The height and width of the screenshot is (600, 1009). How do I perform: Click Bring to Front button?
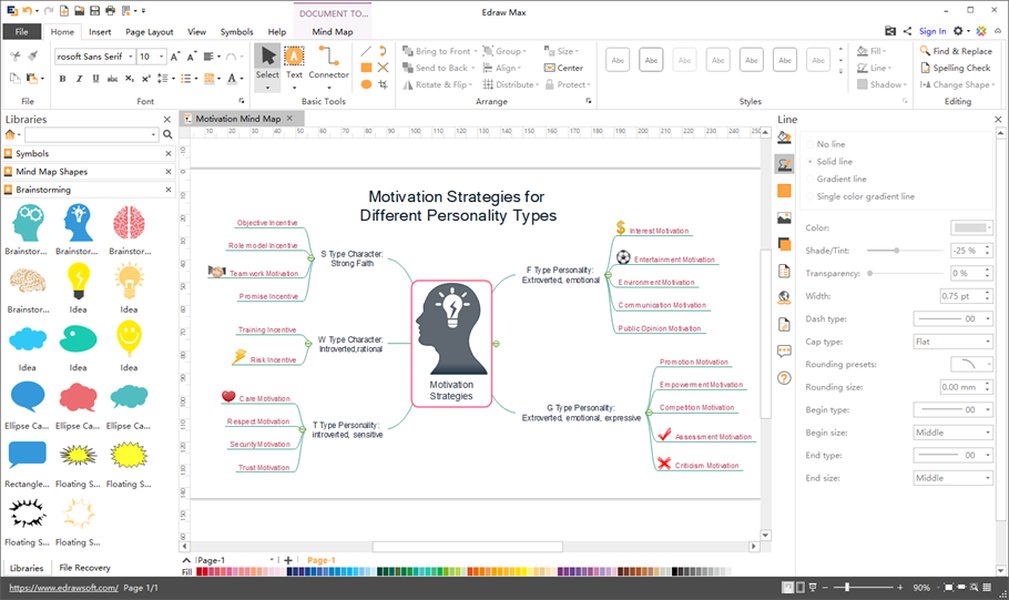pyautogui.click(x=439, y=51)
